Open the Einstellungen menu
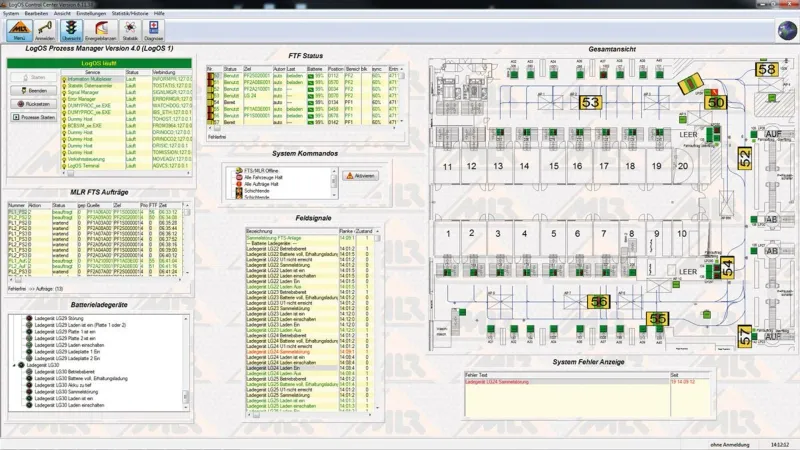 click(x=92, y=12)
